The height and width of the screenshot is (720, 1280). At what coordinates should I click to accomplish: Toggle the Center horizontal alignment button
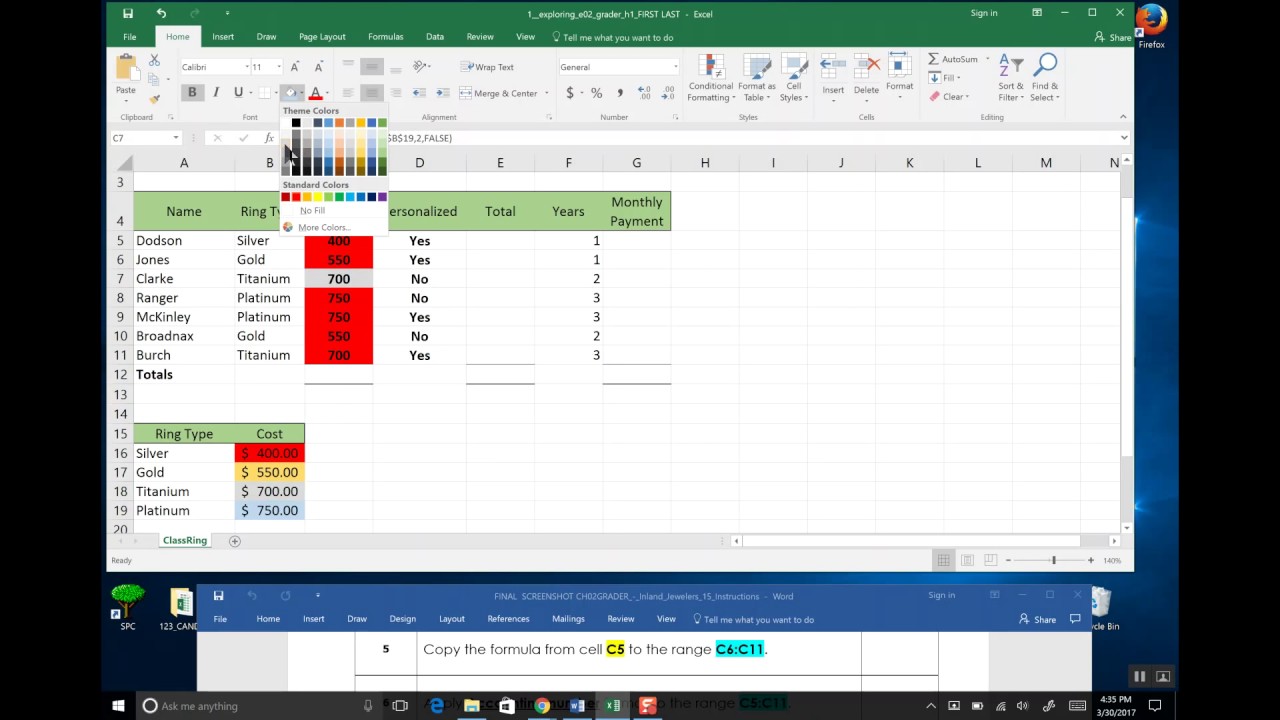372,93
